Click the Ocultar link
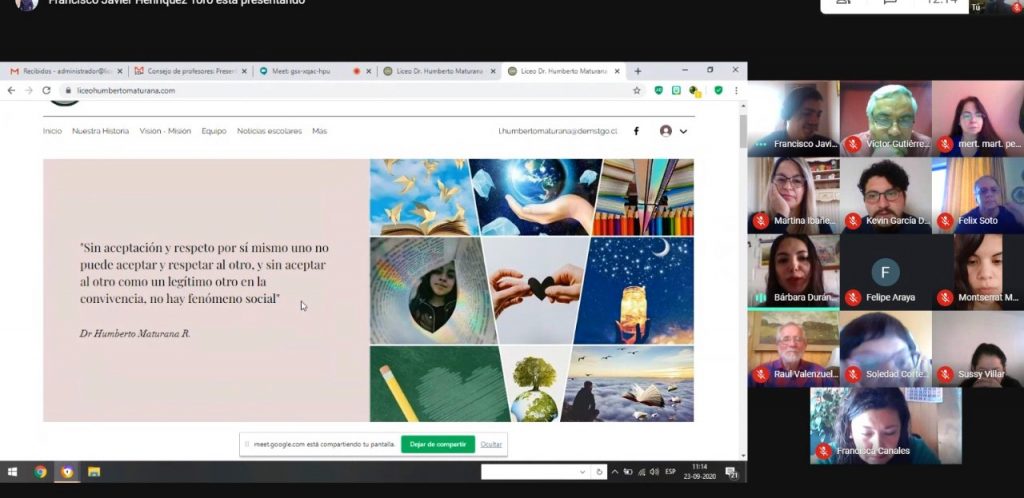Image resolution: width=1024 pixels, height=498 pixels. 491,444
